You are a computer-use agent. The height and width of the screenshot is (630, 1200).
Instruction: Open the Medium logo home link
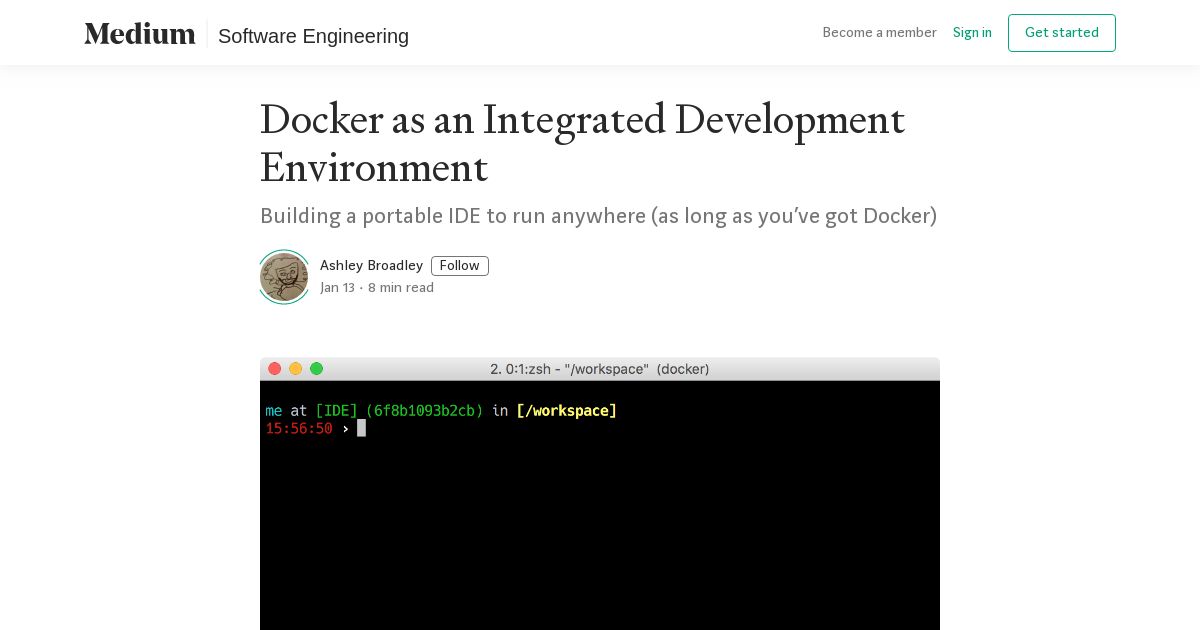tap(140, 34)
